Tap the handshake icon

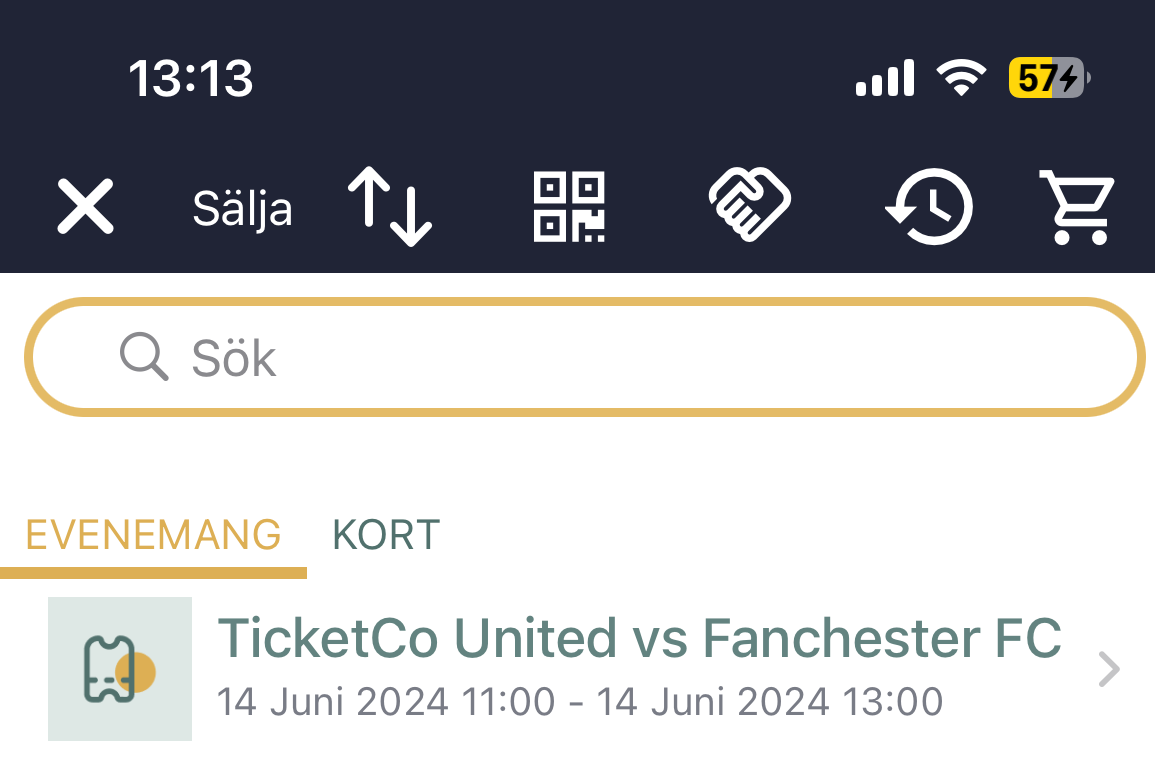coord(750,204)
